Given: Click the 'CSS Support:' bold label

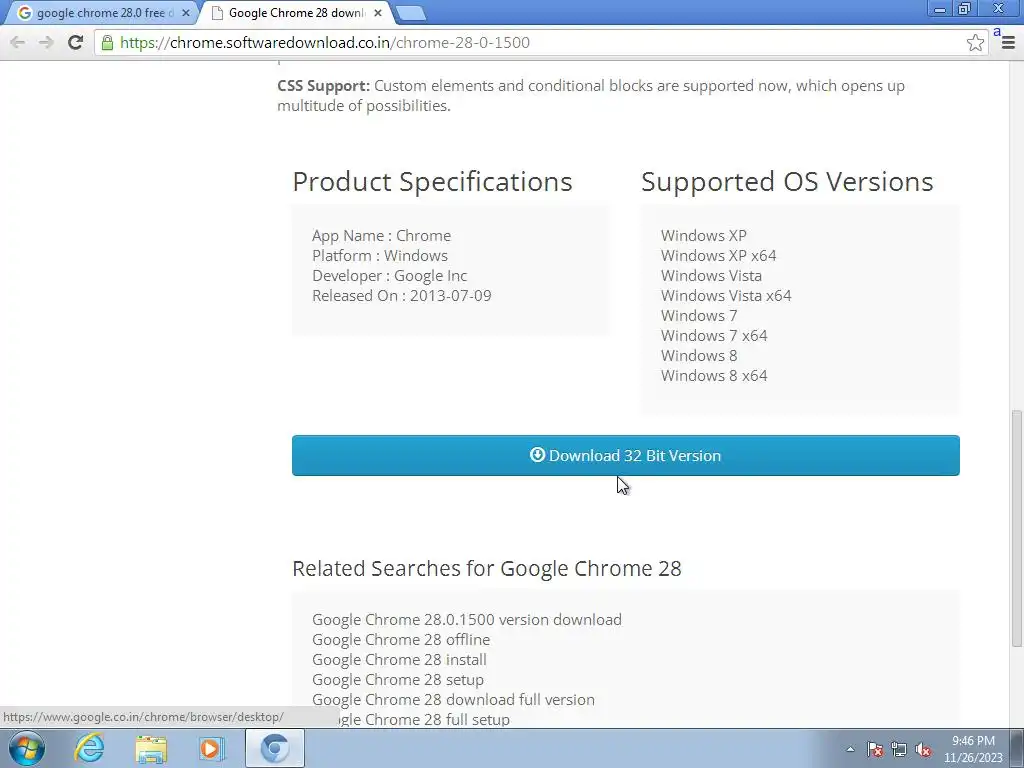Looking at the screenshot, I should [323, 86].
